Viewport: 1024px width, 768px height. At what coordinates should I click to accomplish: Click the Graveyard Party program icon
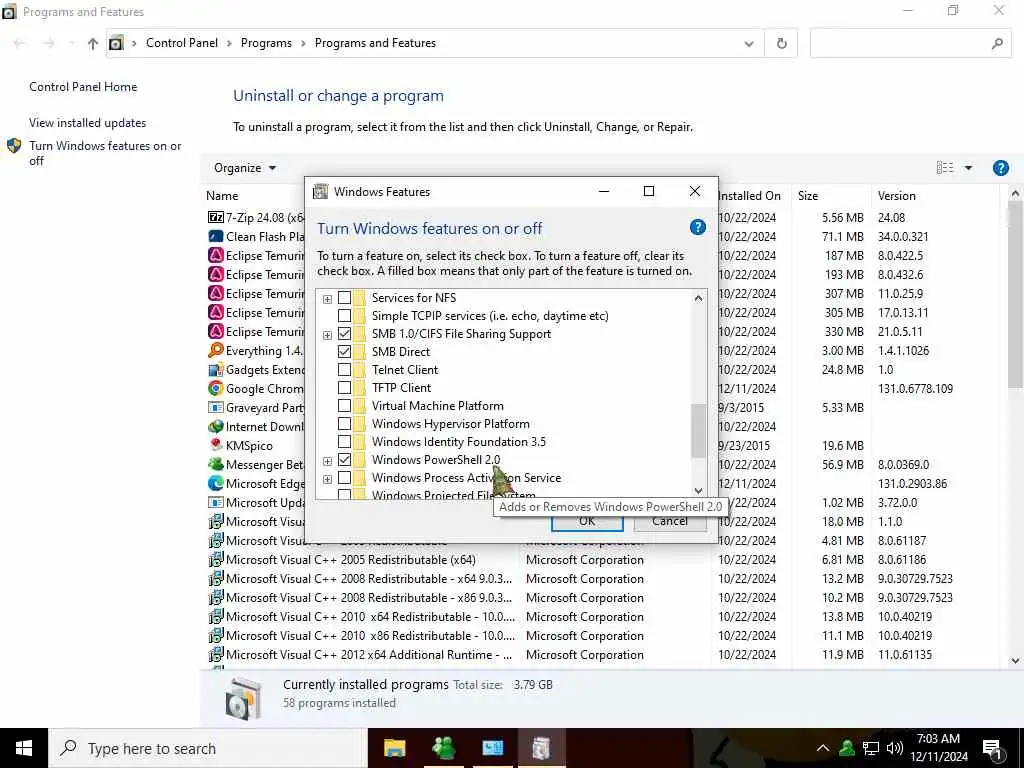[216, 408]
